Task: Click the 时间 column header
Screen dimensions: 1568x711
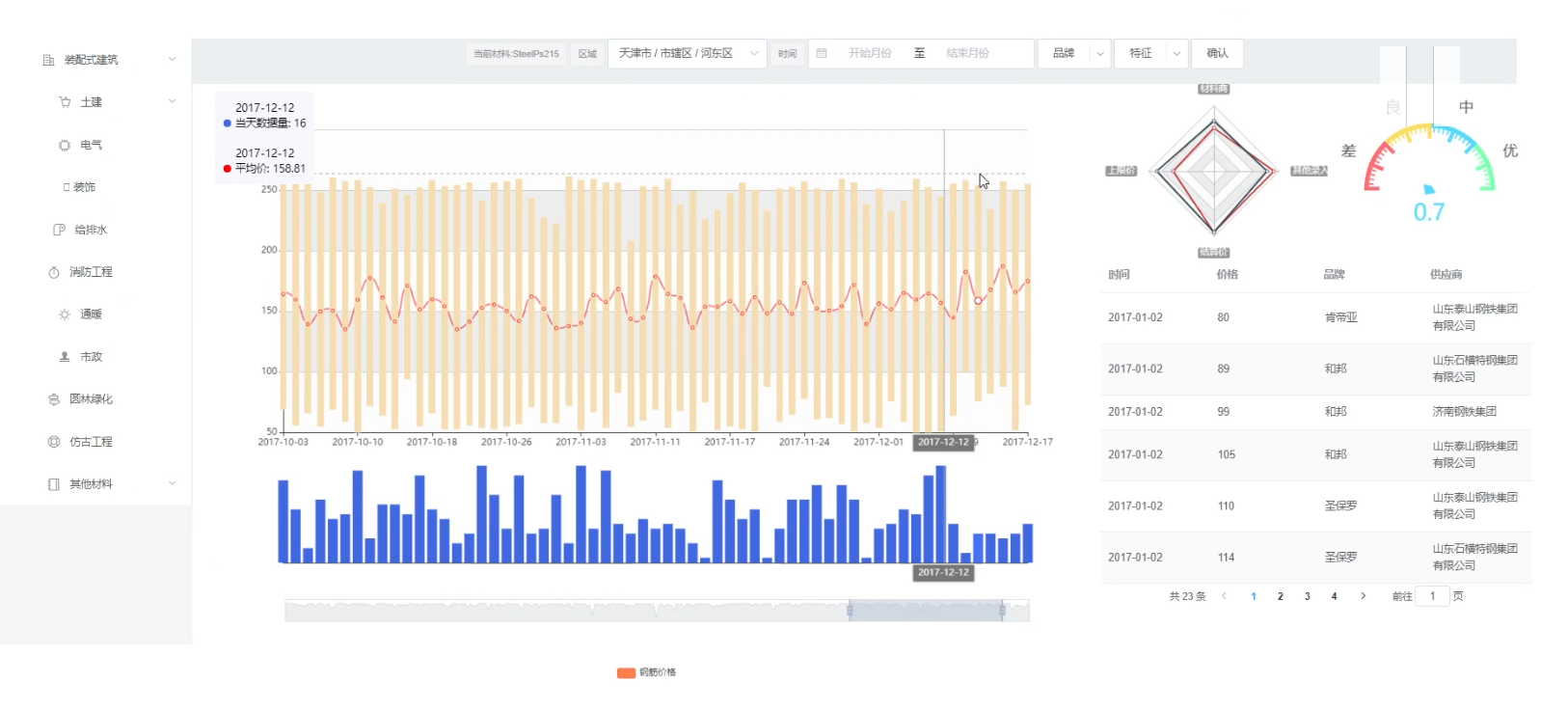Action: pyautogui.click(x=1119, y=275)
